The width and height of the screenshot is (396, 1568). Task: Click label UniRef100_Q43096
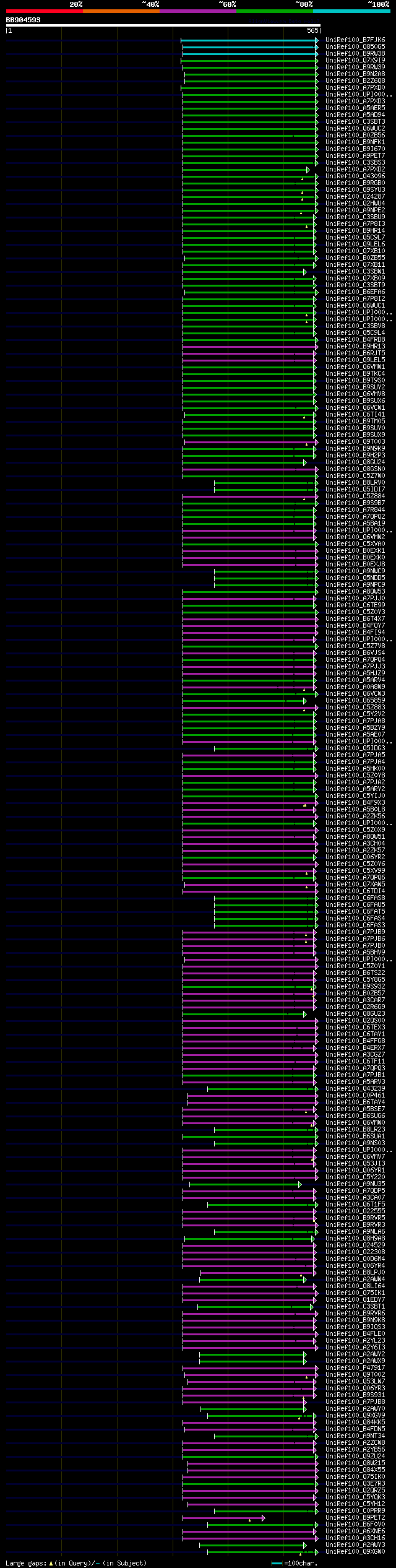(355, 176)
